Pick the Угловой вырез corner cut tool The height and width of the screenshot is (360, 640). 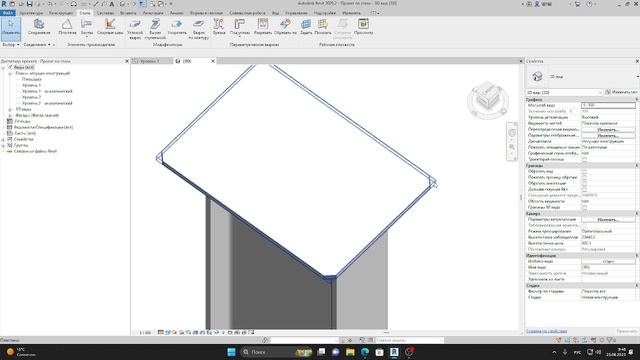(135, 29)
